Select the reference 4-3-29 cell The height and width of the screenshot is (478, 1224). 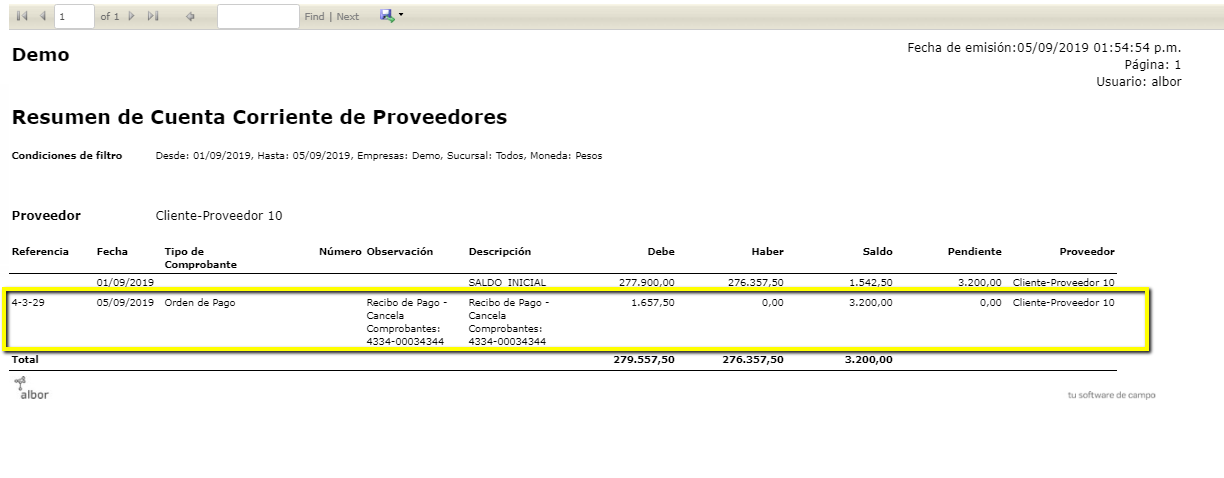(x=29, y=302)
